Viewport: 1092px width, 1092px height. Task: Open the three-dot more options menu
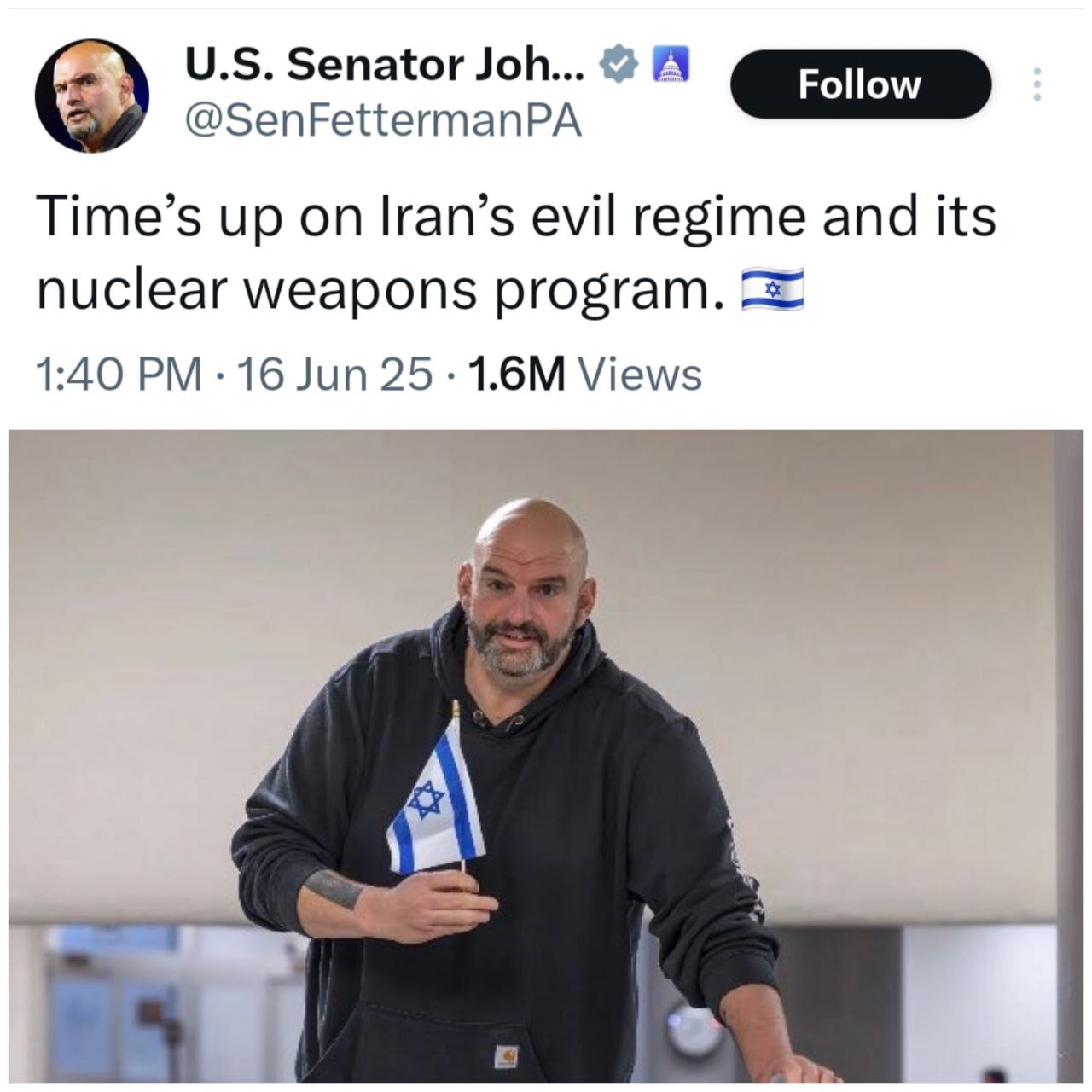1037,84
